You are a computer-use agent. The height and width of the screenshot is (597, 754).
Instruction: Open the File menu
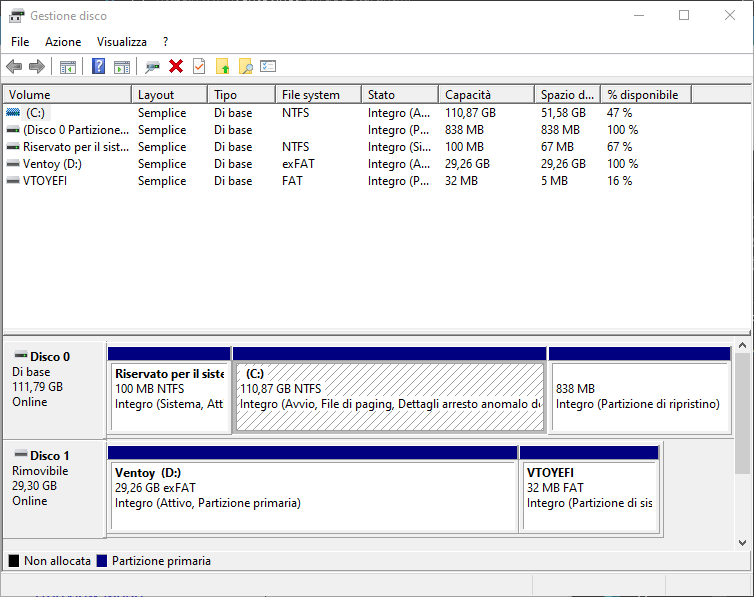click(x=20, y=42)
